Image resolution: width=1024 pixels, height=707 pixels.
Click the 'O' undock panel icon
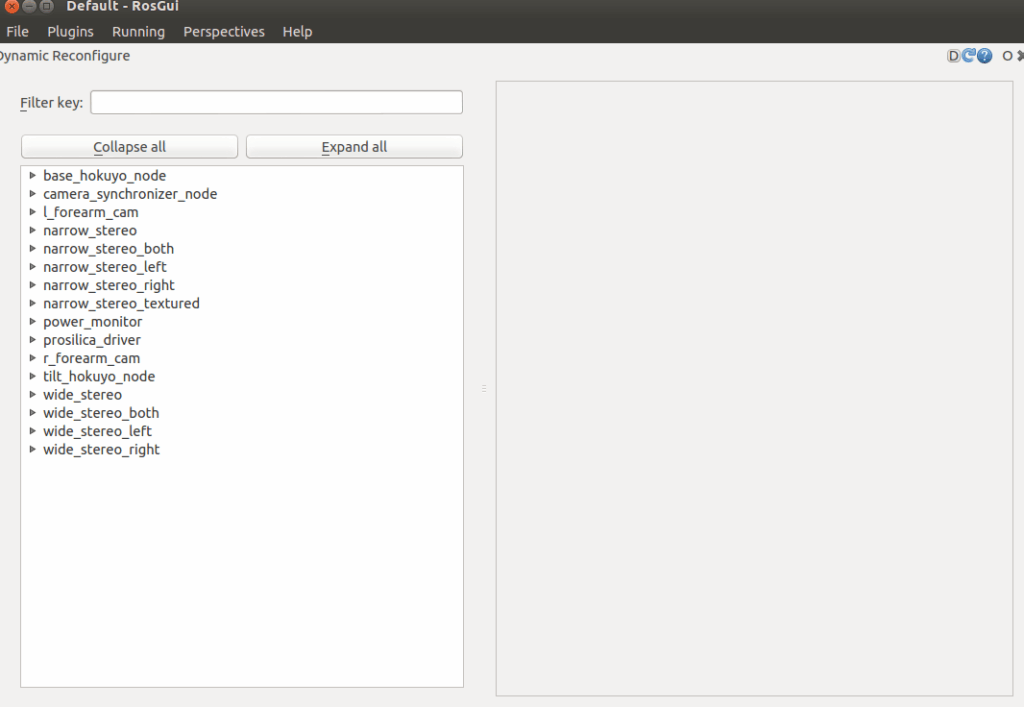point(1007,56)
